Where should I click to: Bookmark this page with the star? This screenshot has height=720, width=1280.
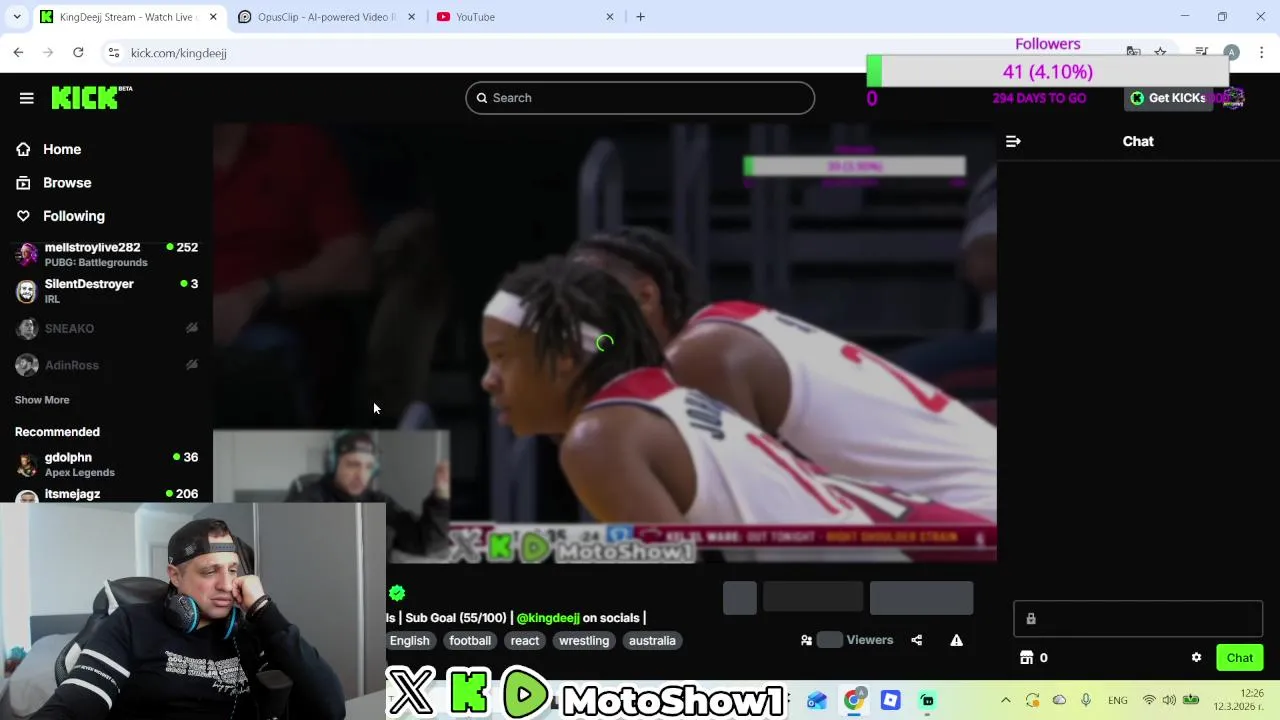[1160, 52]
